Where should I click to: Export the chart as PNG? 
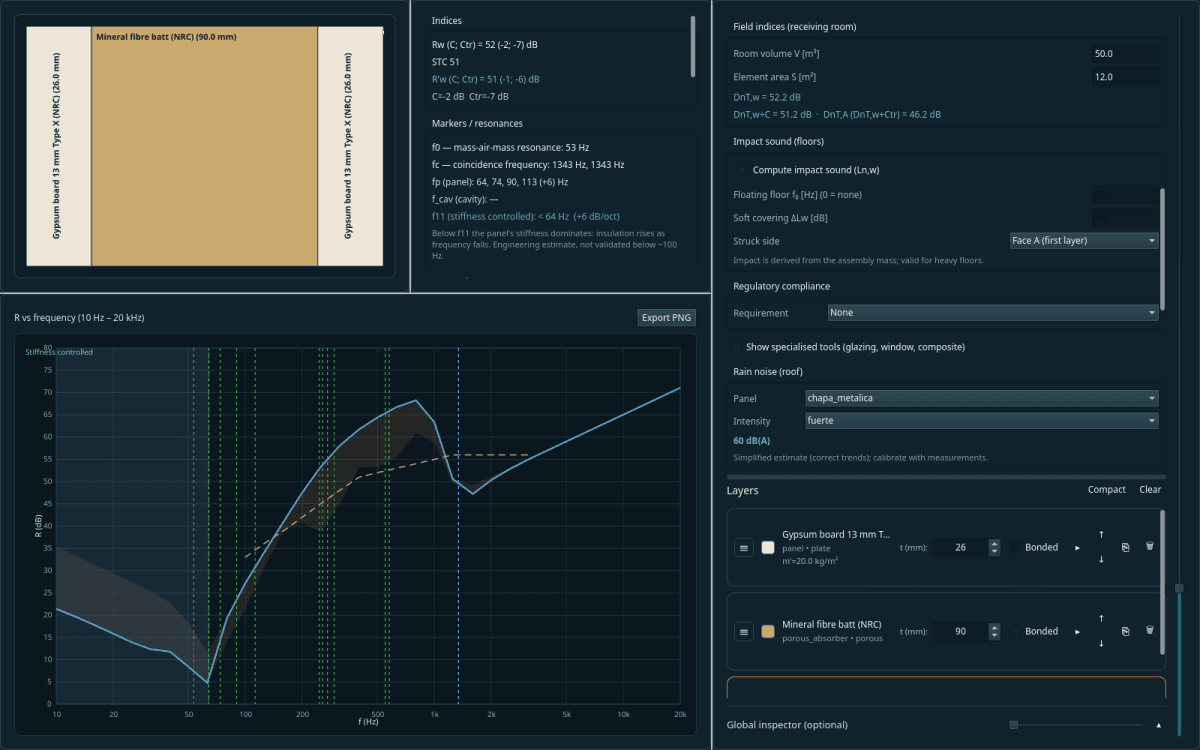(x=666, y=318)
